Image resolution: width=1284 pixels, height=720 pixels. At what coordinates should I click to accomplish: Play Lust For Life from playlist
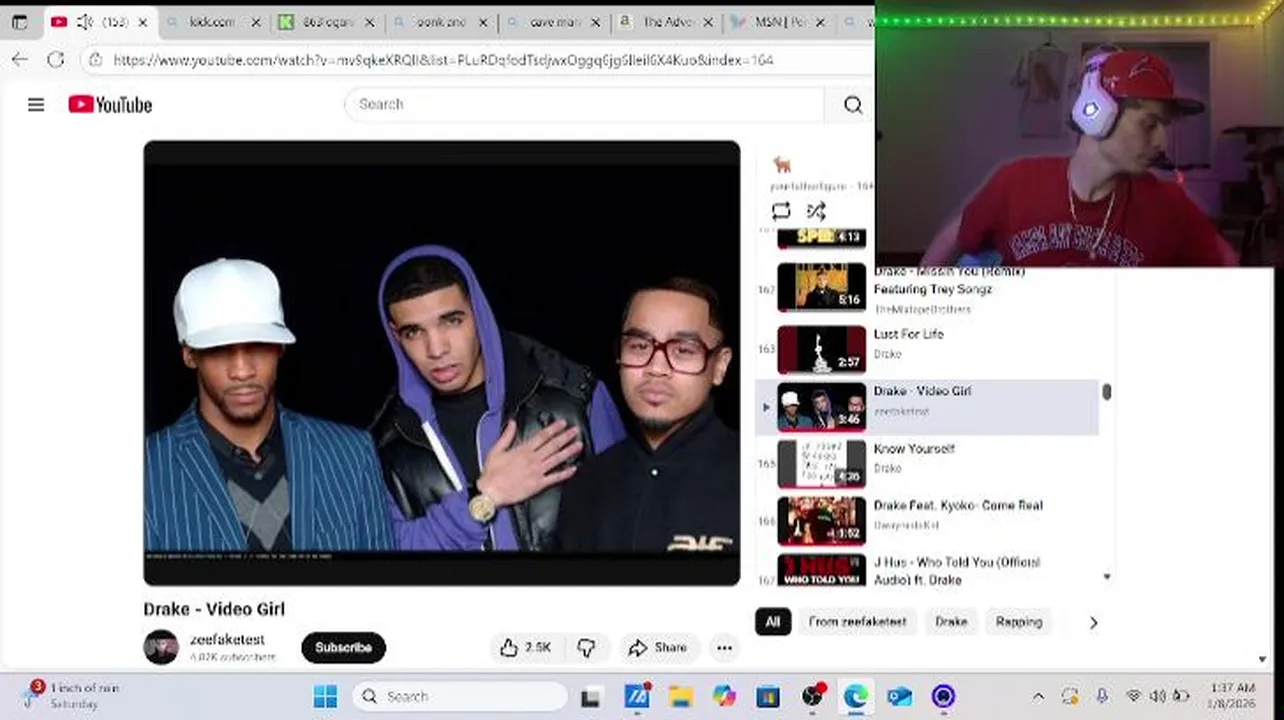tap(927, 349)
